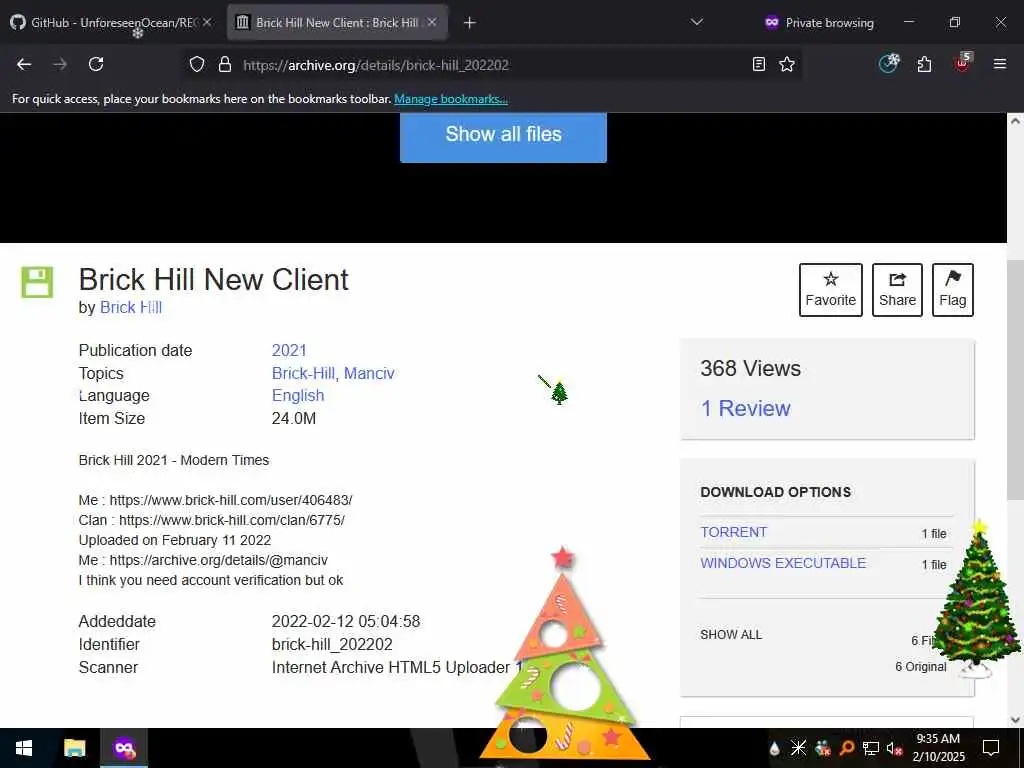Open the 2021 publication date link

point(289,351)
